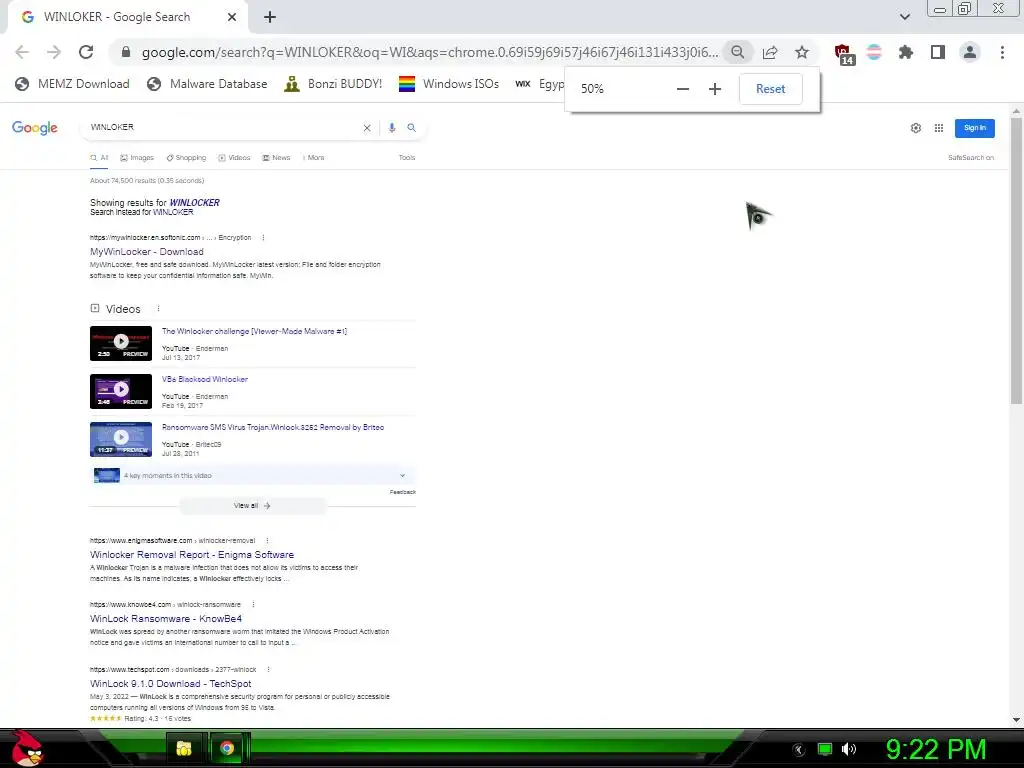Open the Extensions puzzle menu

[x=906, y=52]
